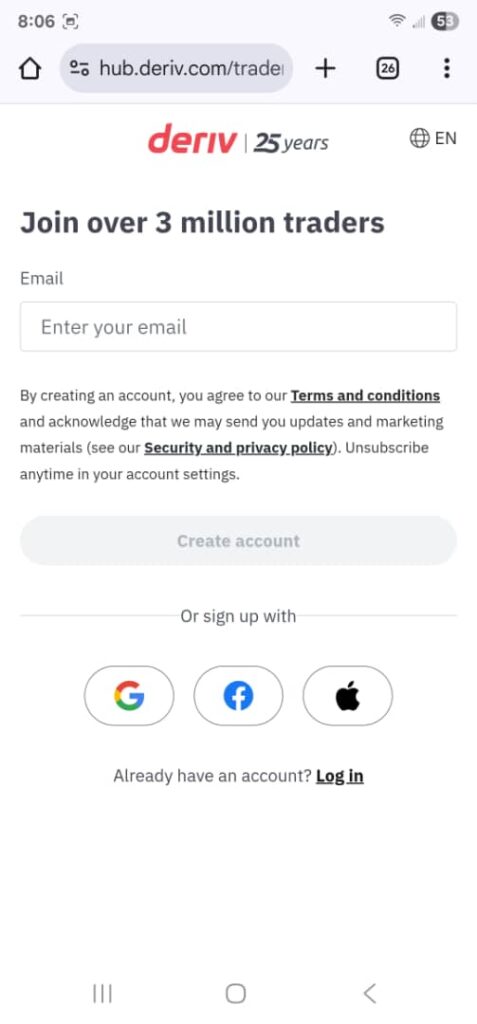This screenshot has width=477, height=1024.
Task: Sign up with Facebook
Action: point(238,696)
